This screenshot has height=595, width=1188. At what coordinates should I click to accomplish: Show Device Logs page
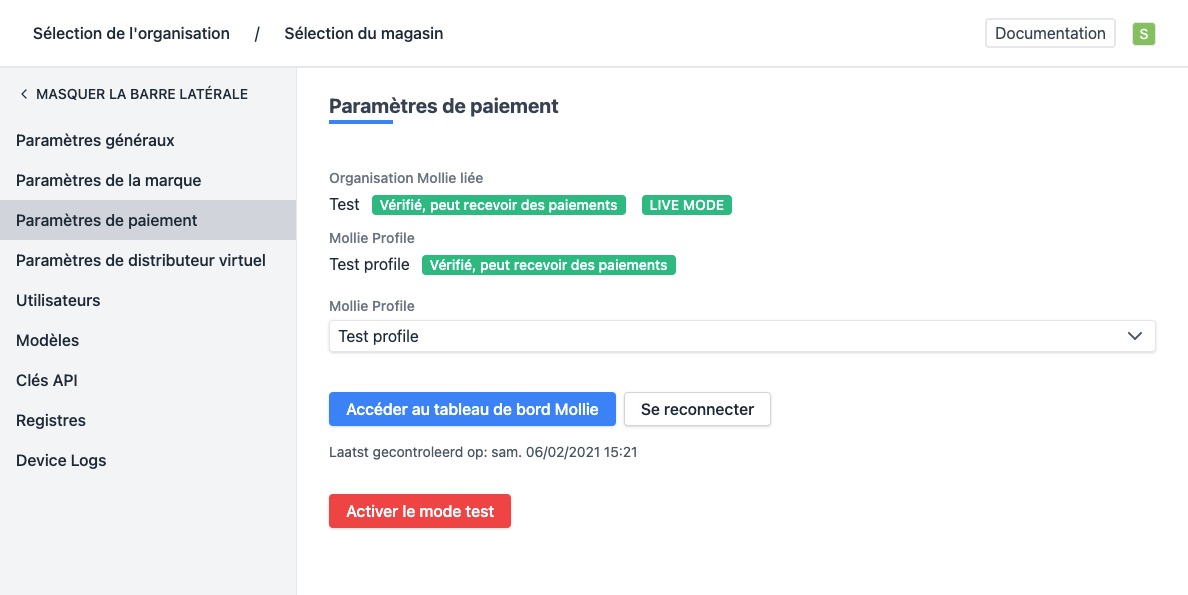(x=61, y=460)
